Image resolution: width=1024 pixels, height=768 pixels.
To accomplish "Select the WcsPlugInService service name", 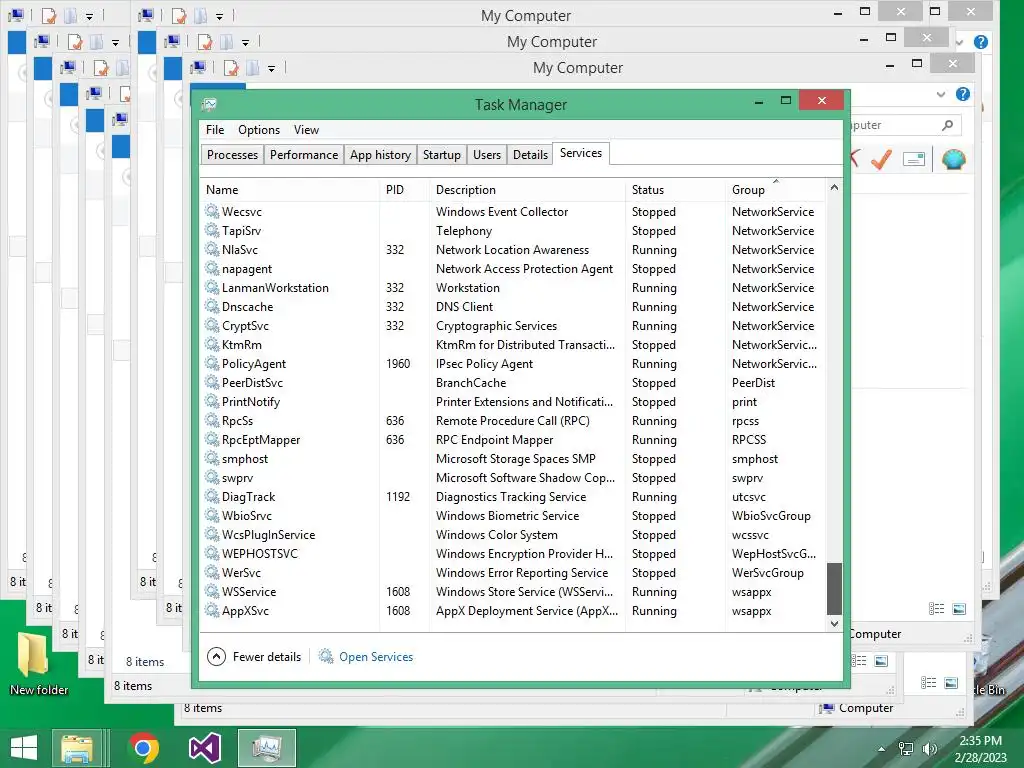I will point(268,534).
